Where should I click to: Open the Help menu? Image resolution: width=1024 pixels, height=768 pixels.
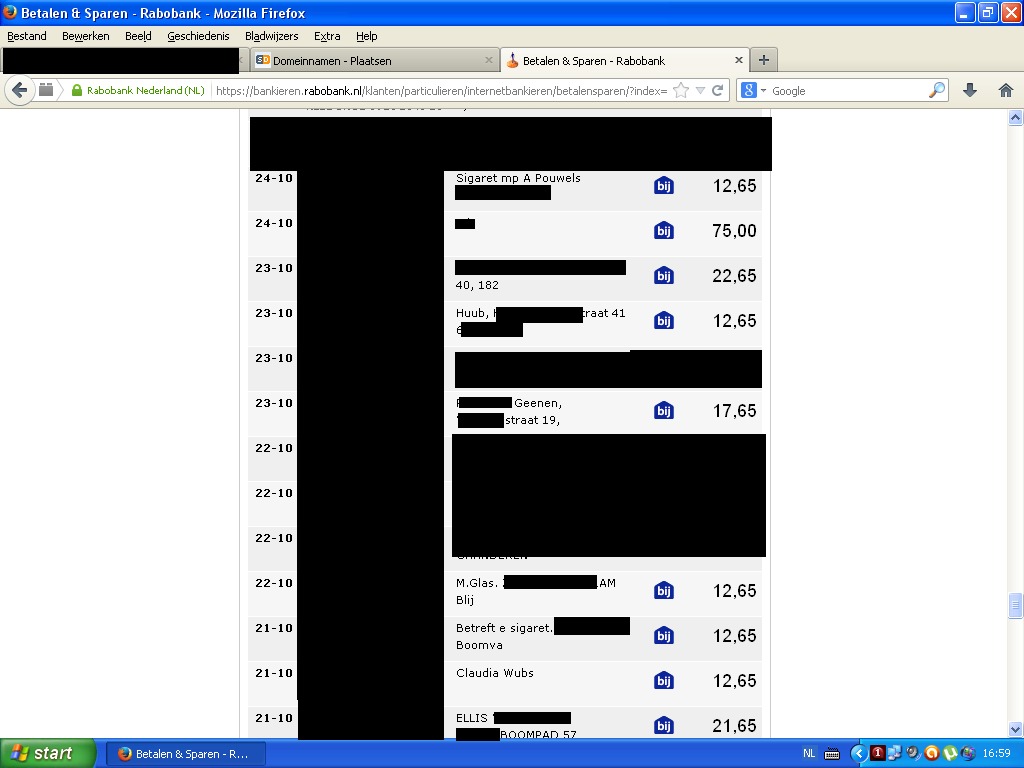(367, 36)
